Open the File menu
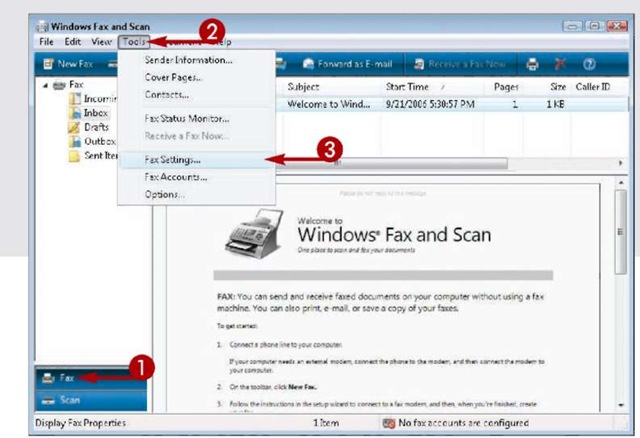The width and height of the screenshot is (640, 438). tap(46, 42)
